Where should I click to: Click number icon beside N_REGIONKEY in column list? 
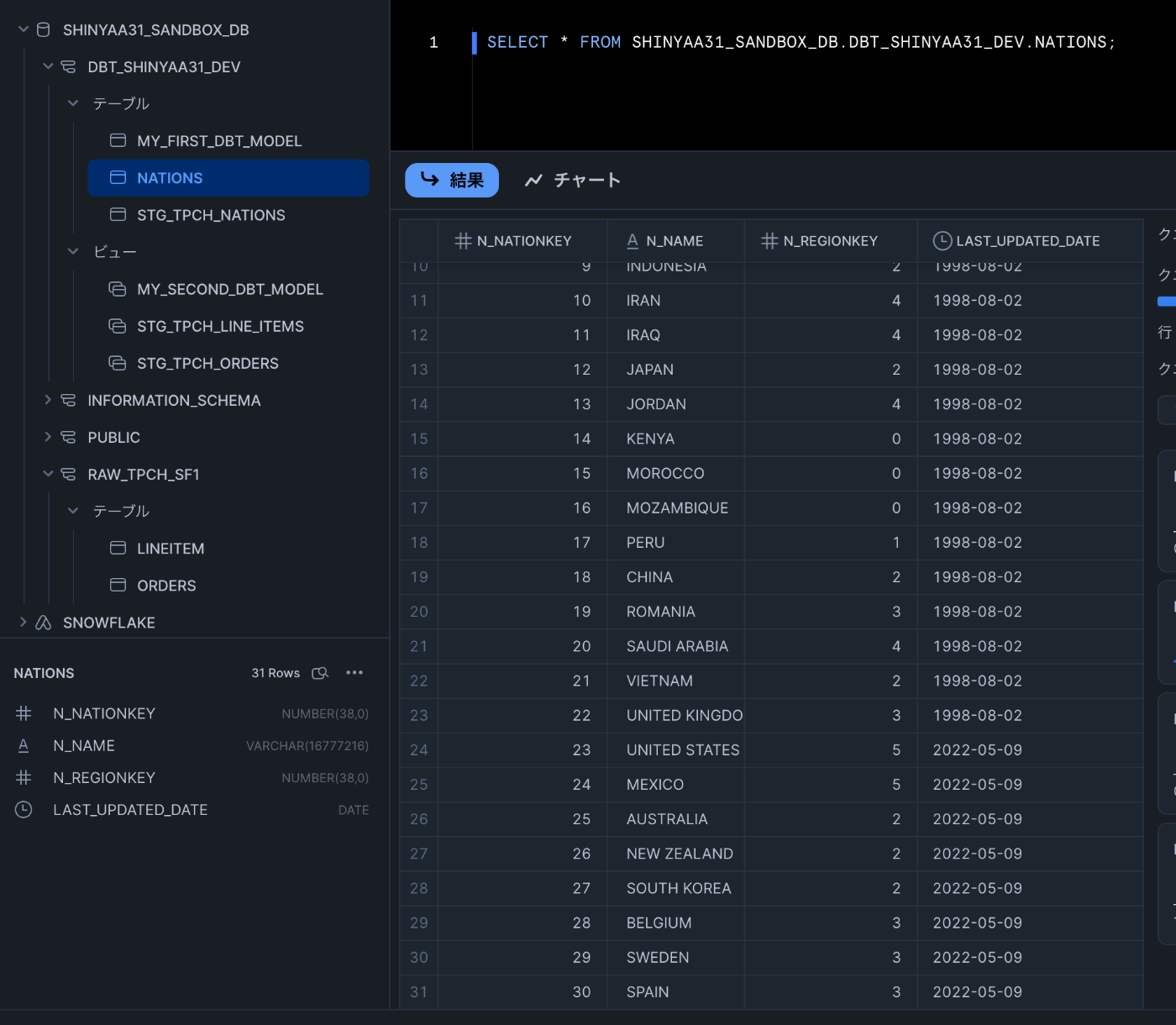[24, 777]
